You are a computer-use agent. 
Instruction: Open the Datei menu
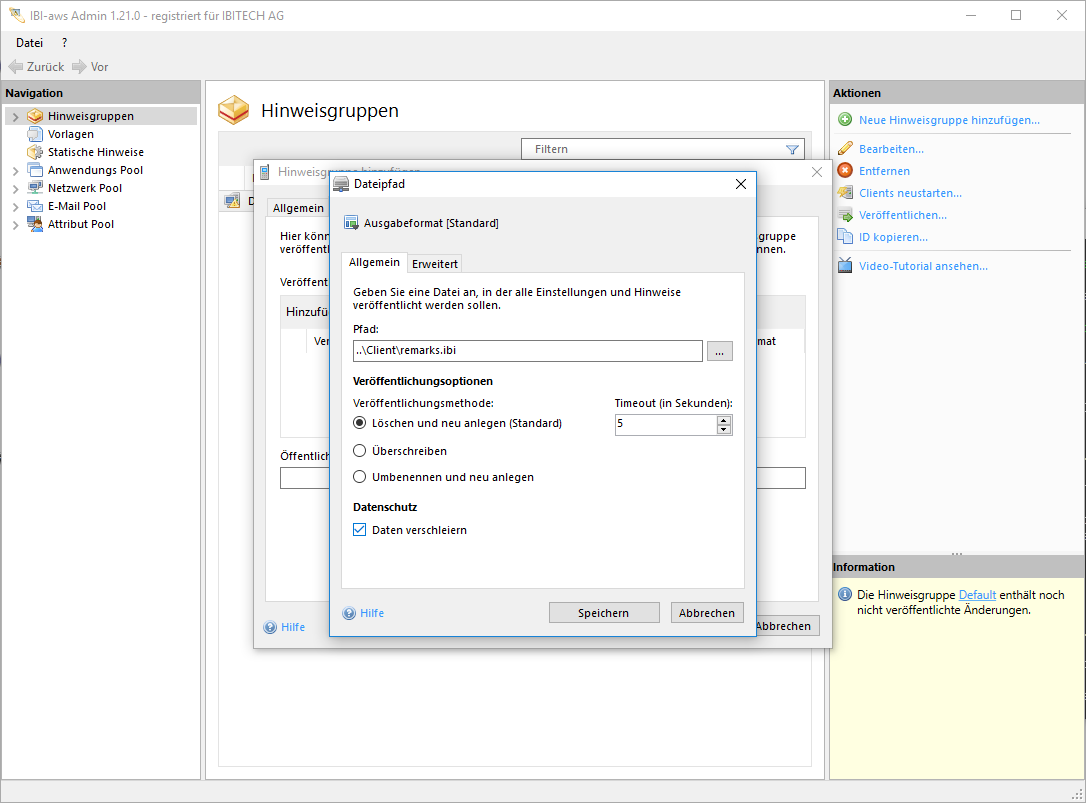click(x=29, y=43)
